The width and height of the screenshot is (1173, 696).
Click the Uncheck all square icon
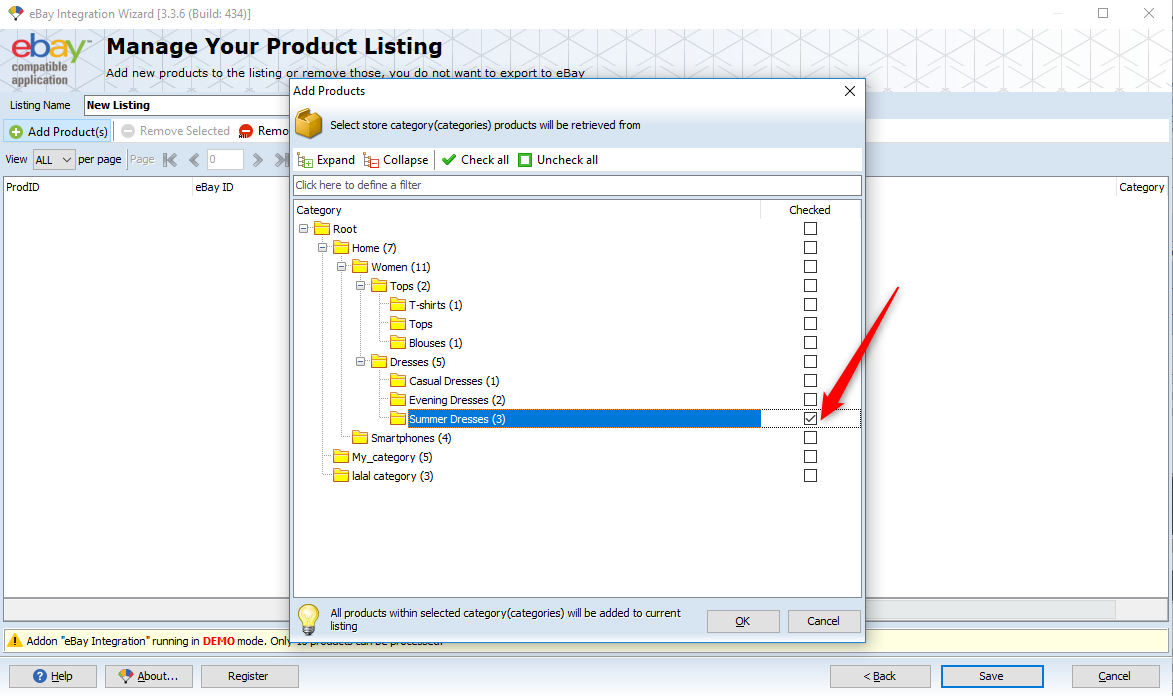pyautogui.click(x=525, y=160)
